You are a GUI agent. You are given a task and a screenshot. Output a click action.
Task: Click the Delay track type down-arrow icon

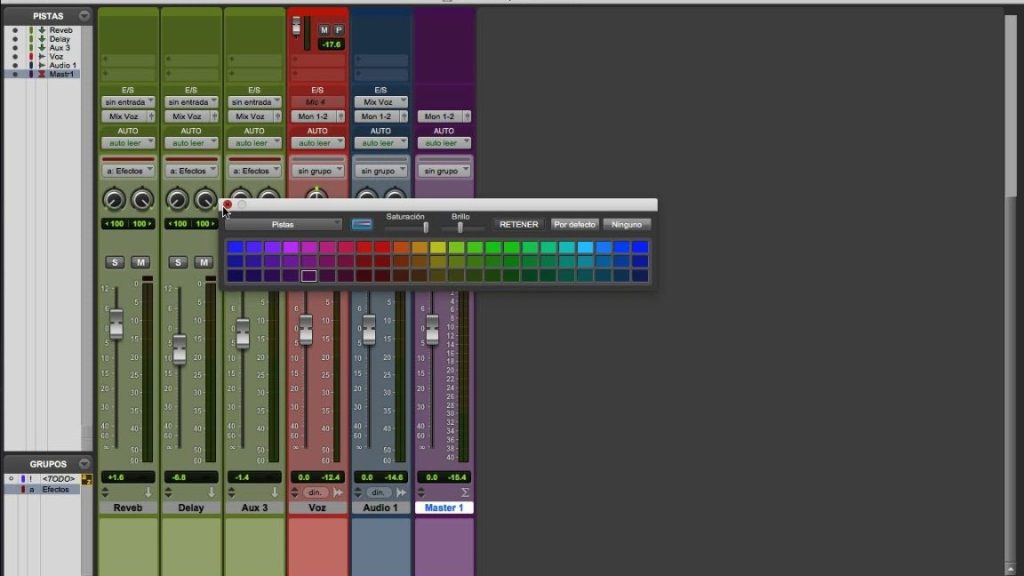click(212, 492)
